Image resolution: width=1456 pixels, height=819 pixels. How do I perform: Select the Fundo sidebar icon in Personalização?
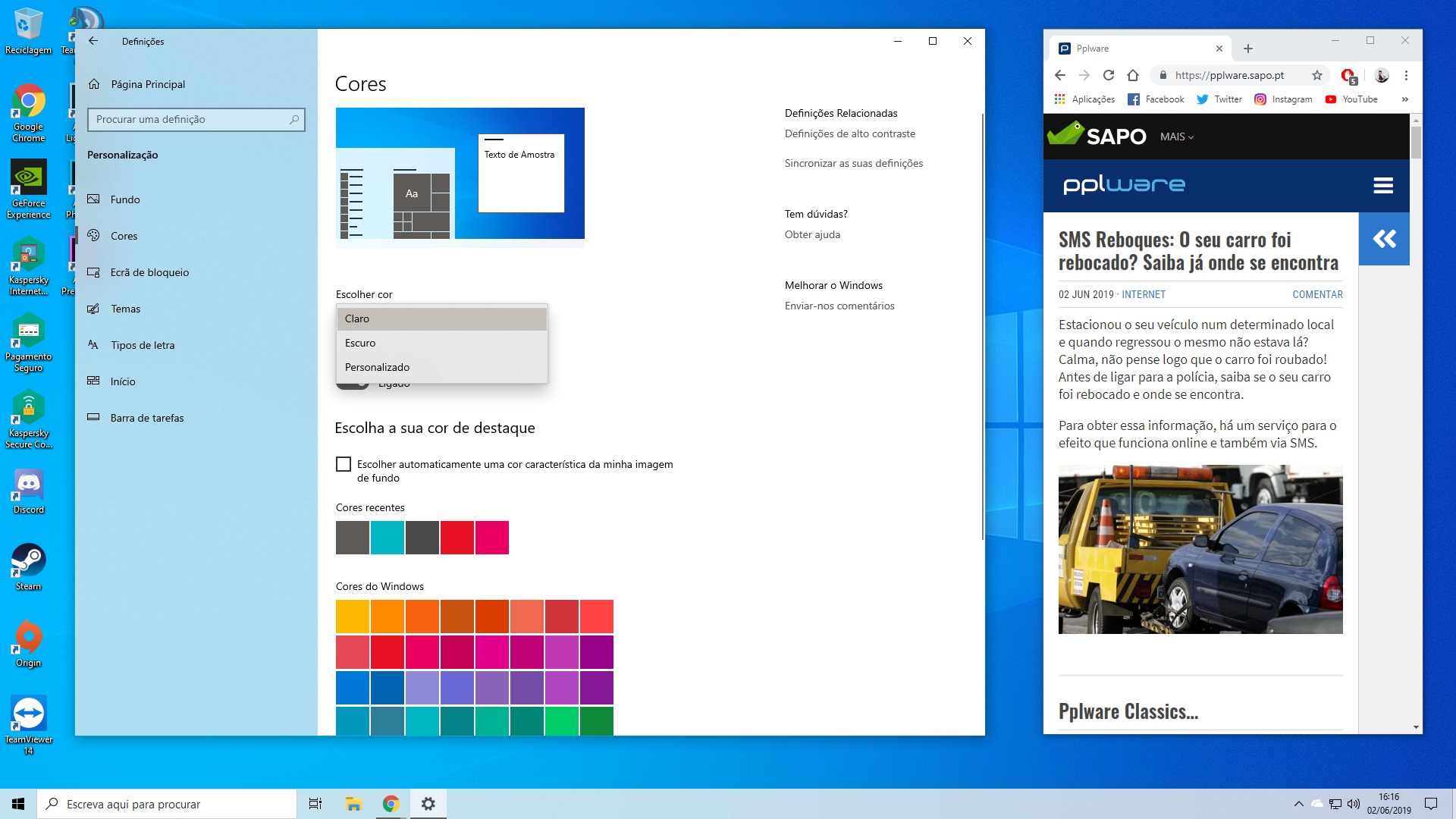pos(94,199)
